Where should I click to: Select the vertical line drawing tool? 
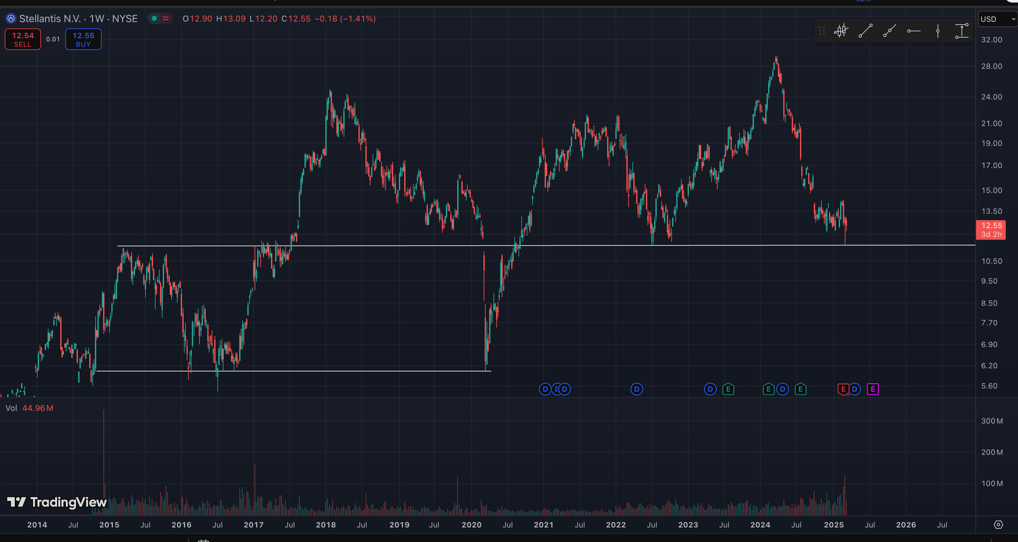click(x=937, y=31)
